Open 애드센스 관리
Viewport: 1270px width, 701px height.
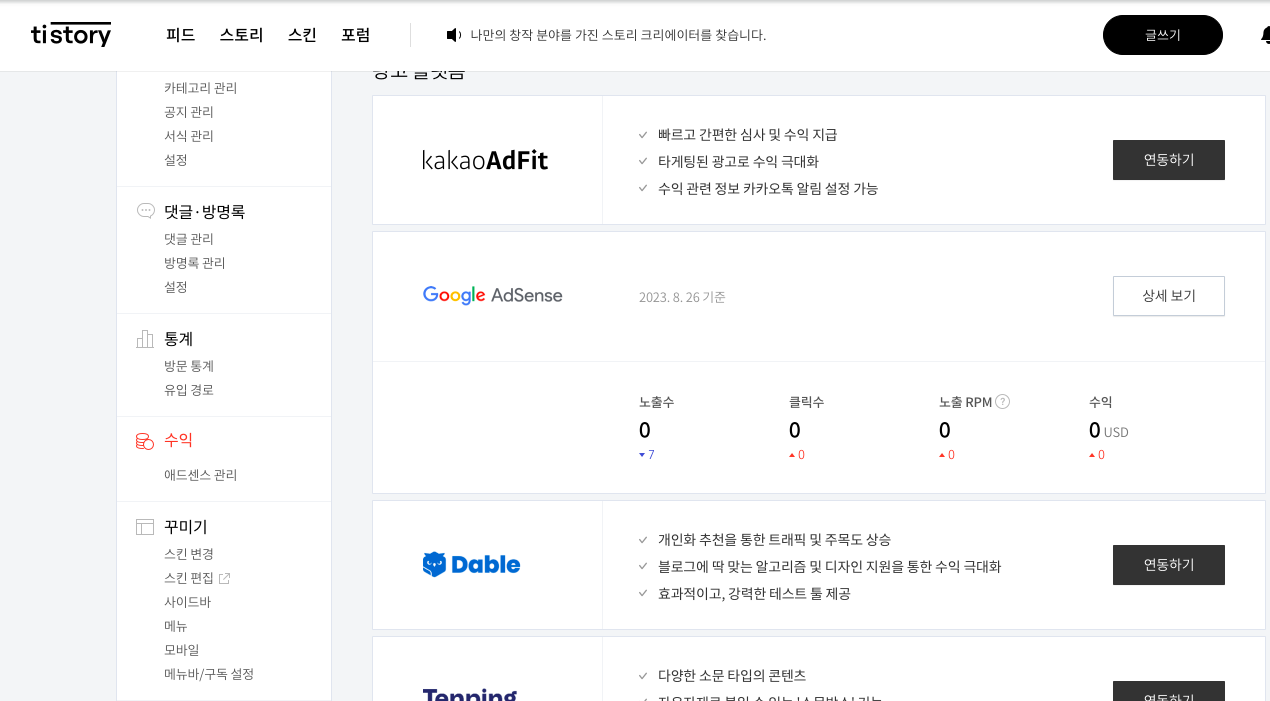201,475
